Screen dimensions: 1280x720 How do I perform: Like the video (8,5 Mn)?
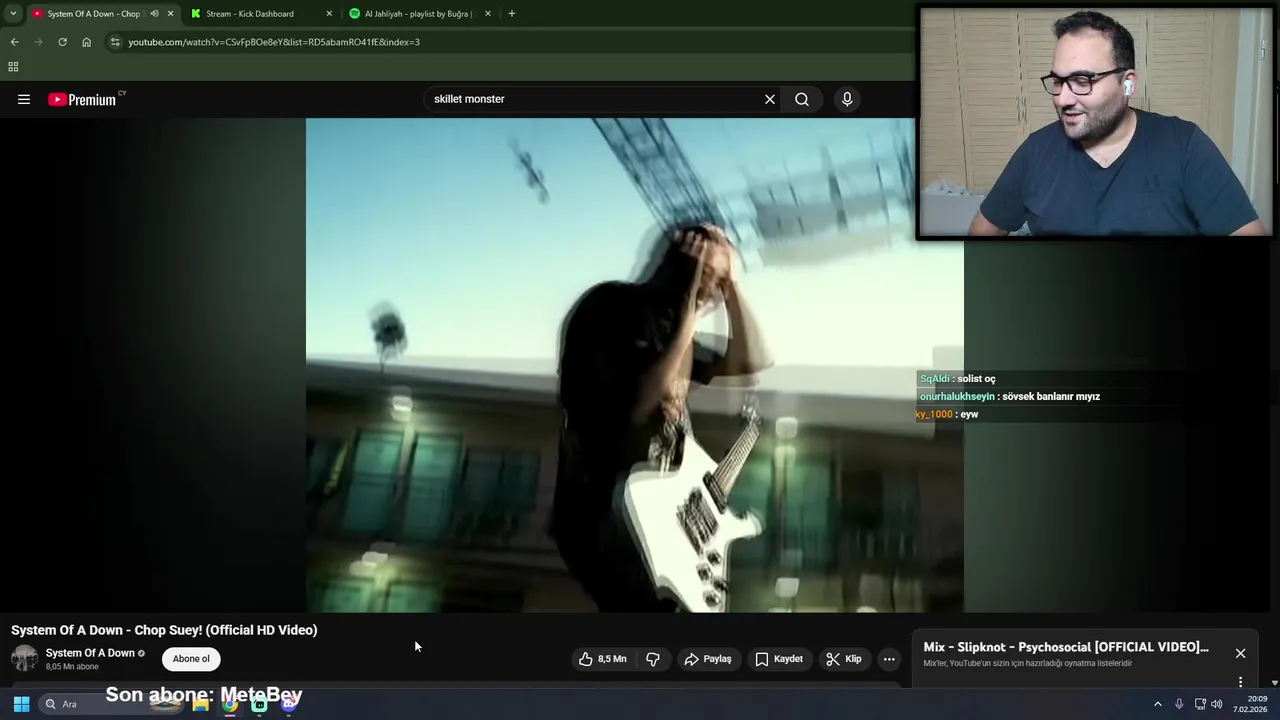coord(603,659)
